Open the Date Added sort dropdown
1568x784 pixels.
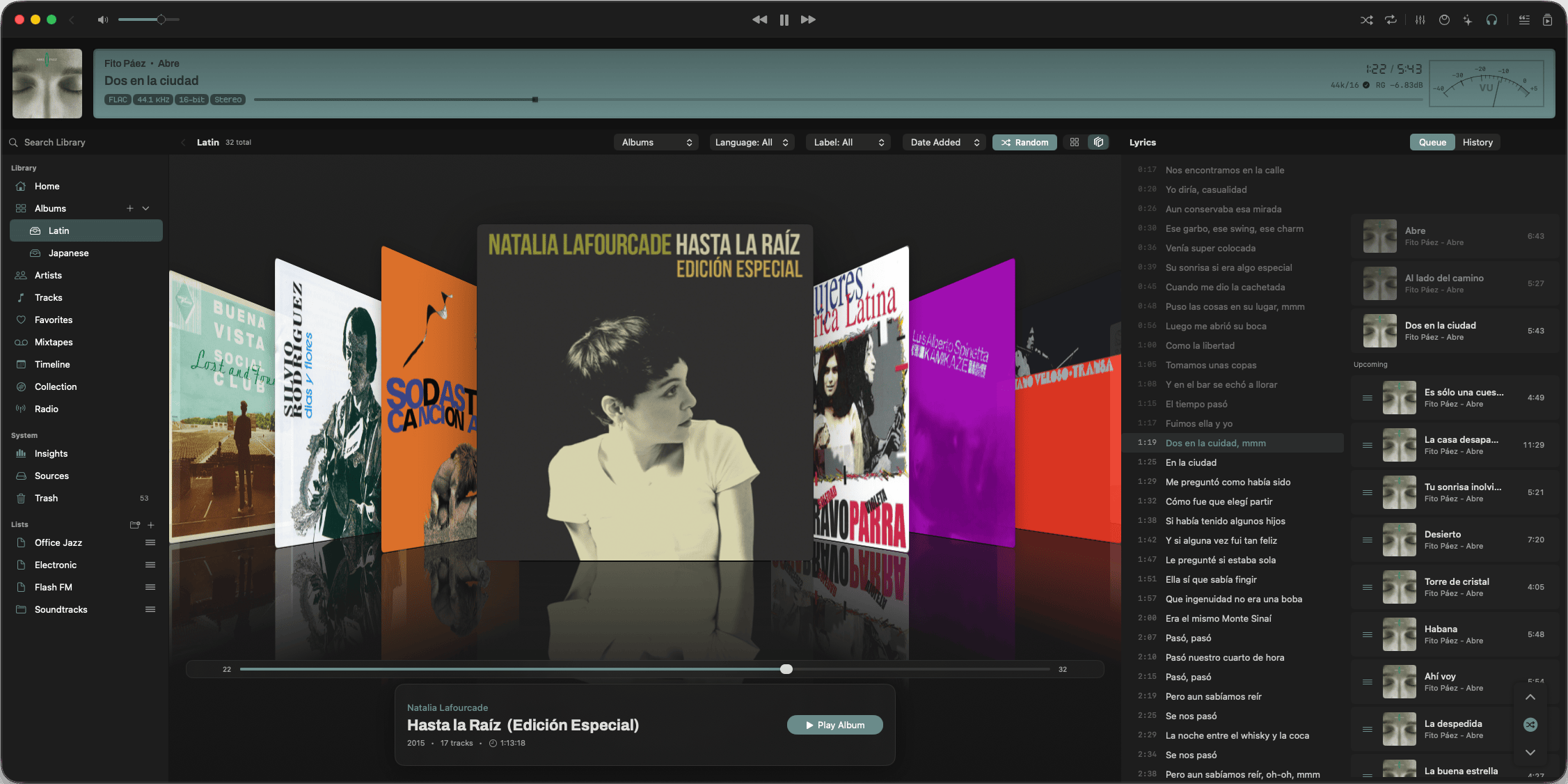pyautogui.click(x=944, y=143)
